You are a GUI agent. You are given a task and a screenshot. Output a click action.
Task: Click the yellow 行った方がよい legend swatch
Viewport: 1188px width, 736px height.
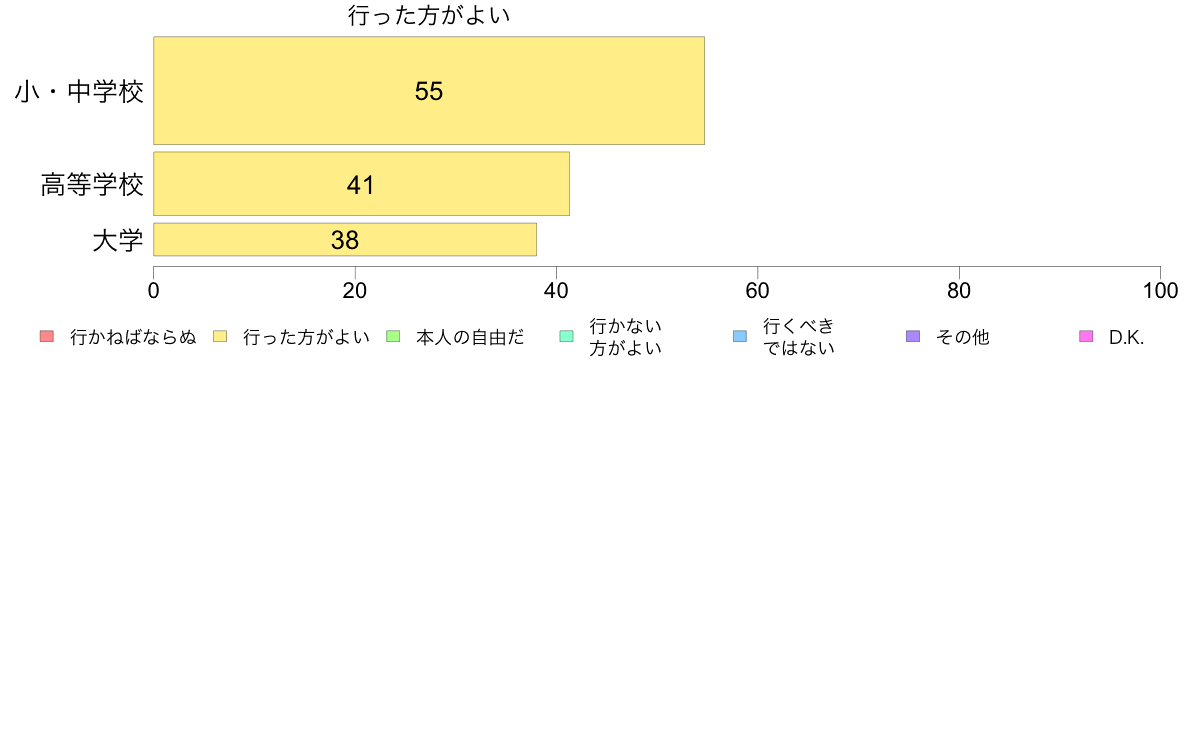[220, 337]
